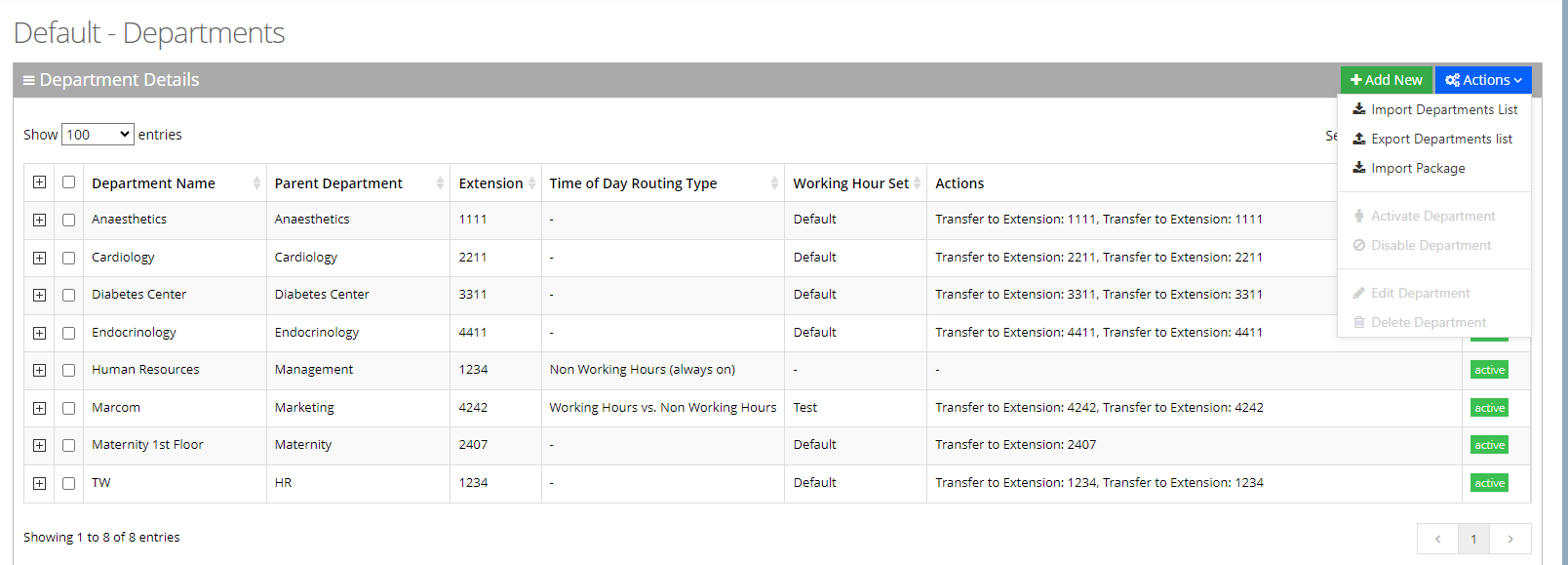
Task: Expand the Anaesthetics row details
Action: coord(39,220)
